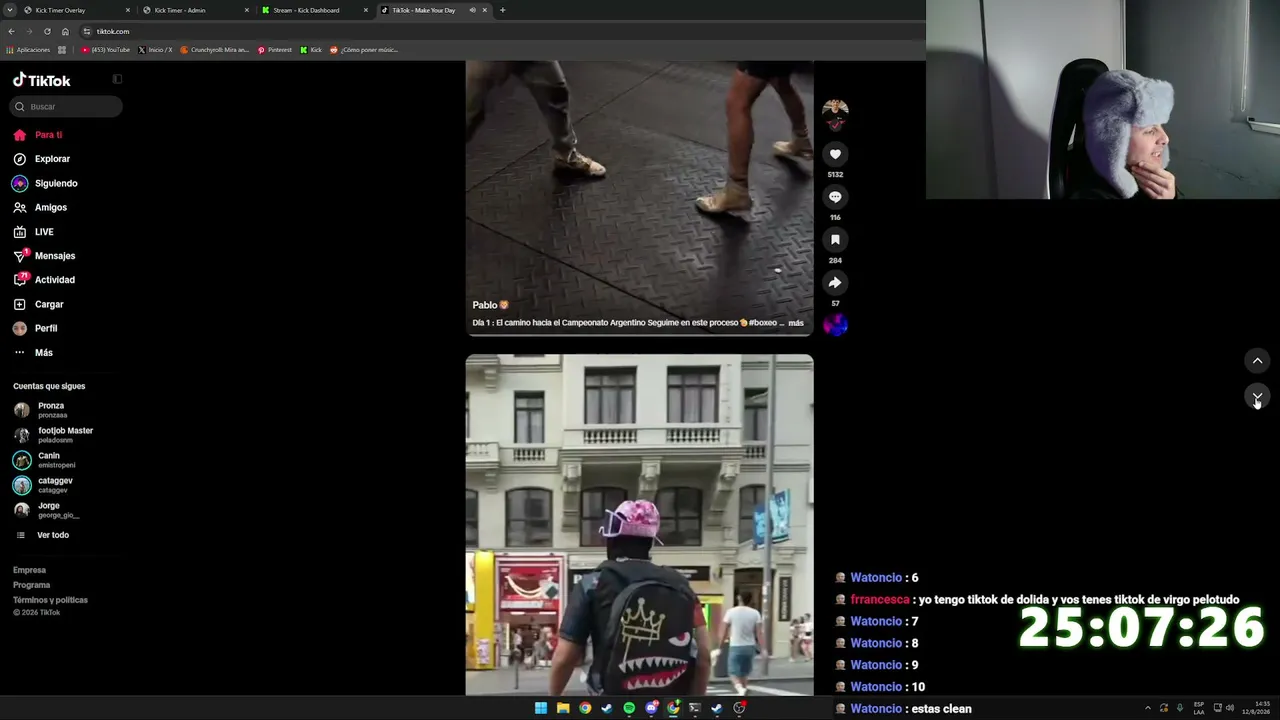
Task: Open a new browser tab
Action: pos(502,10)
